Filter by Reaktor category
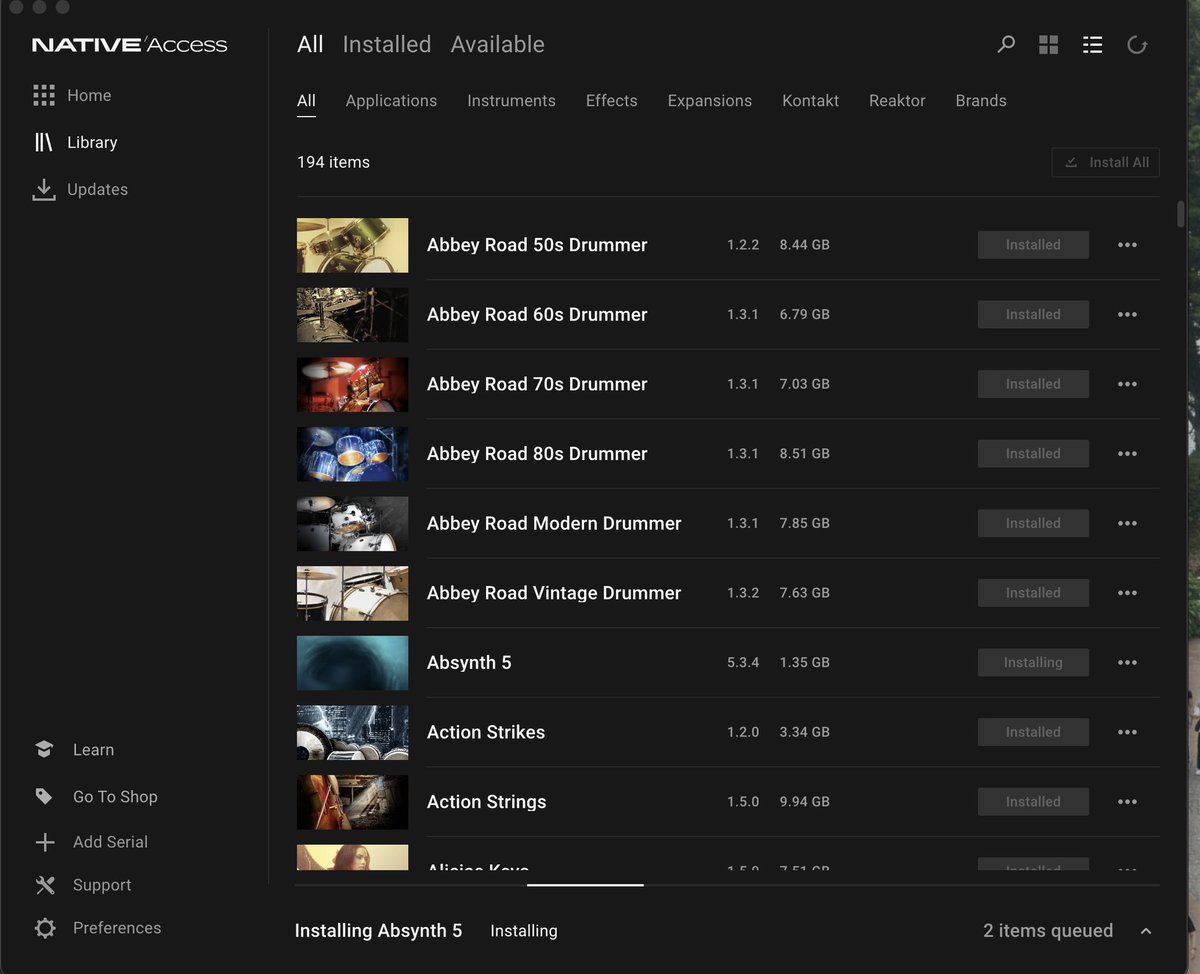This screenshot has width=1200, height=974. [897, 101]
